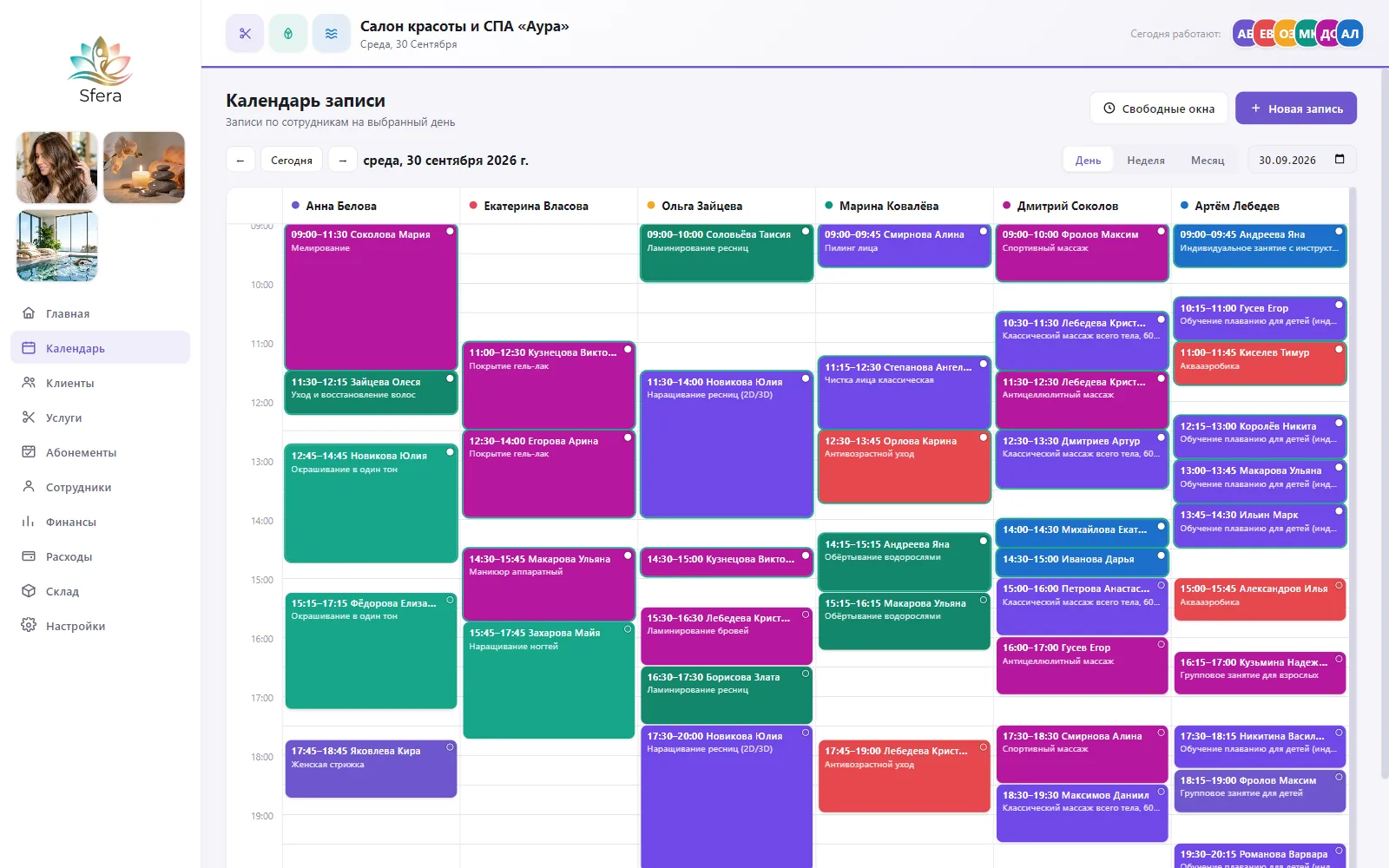Open Расходы card icon
Image resolution: width=1389 pixels, height=868 pixels.
click(x=29, y=556)
